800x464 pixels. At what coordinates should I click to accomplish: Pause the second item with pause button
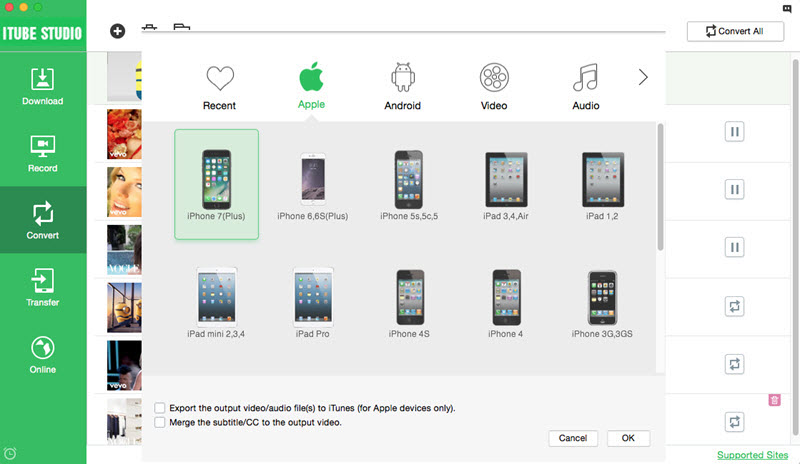(x=734, y=189)
